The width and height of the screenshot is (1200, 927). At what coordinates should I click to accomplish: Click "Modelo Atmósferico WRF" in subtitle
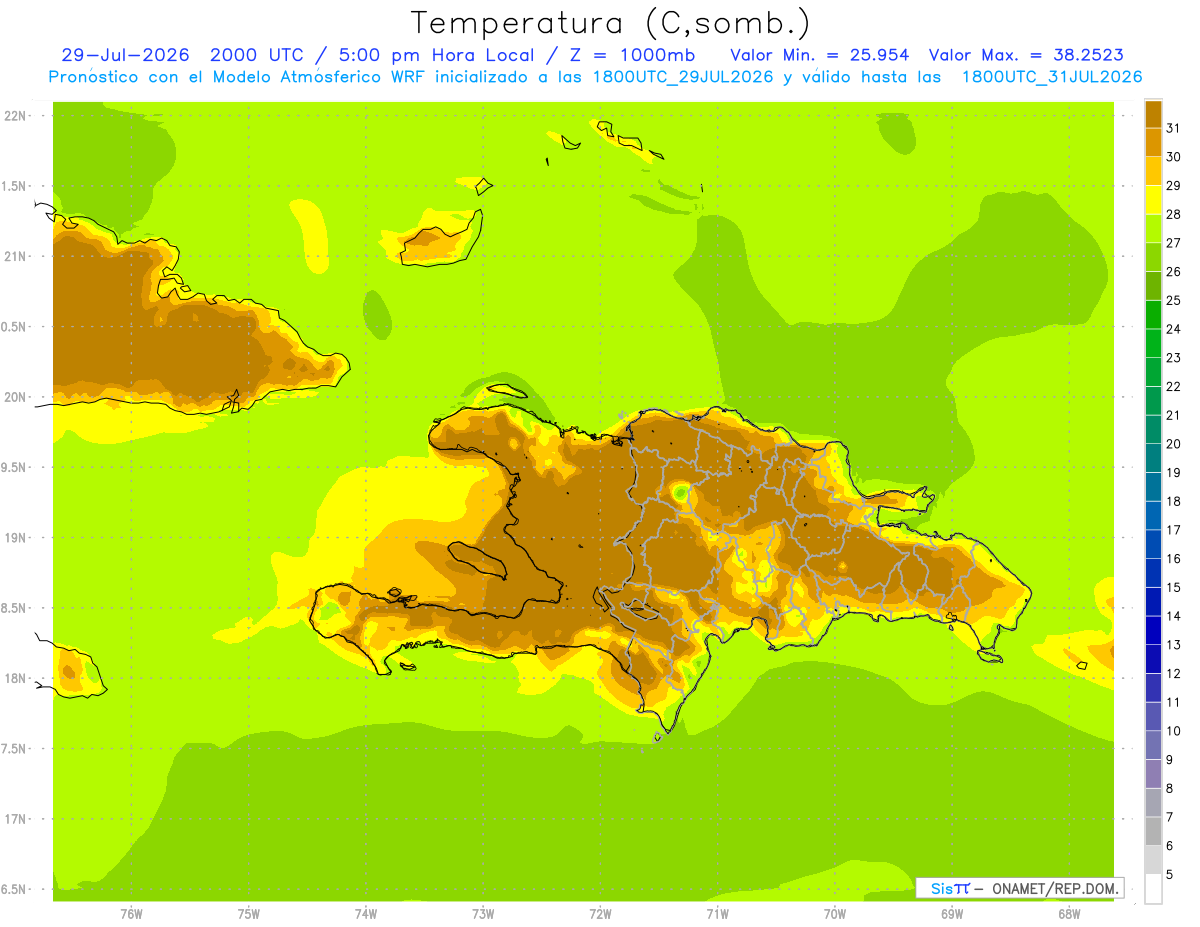(x=321, y=77)
